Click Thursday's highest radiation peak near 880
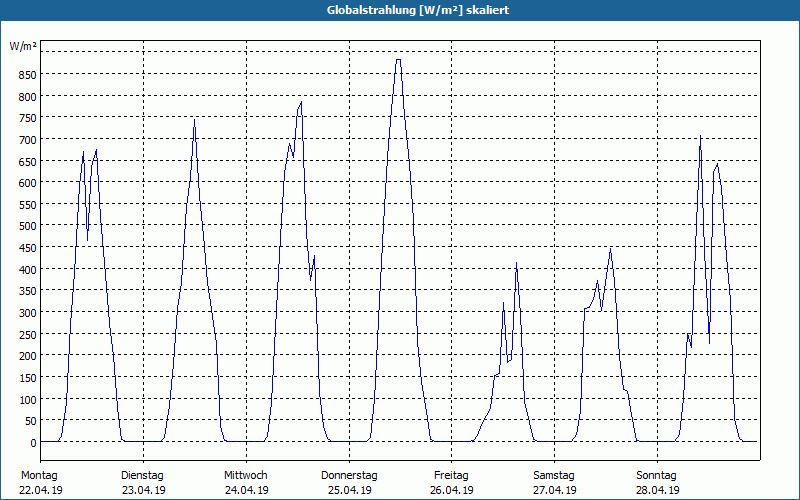This screenshot has width=800, height=500. tap(398, 60)
